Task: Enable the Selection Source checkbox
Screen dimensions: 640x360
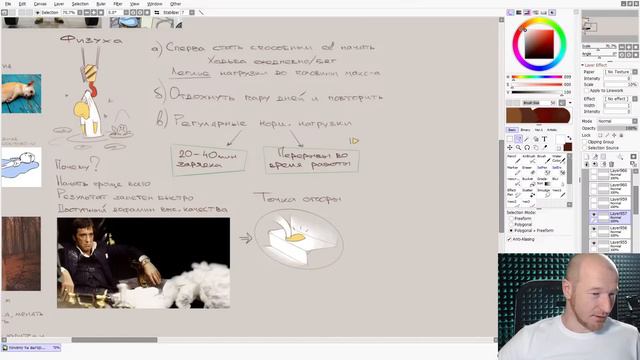Action: [584, 148]
